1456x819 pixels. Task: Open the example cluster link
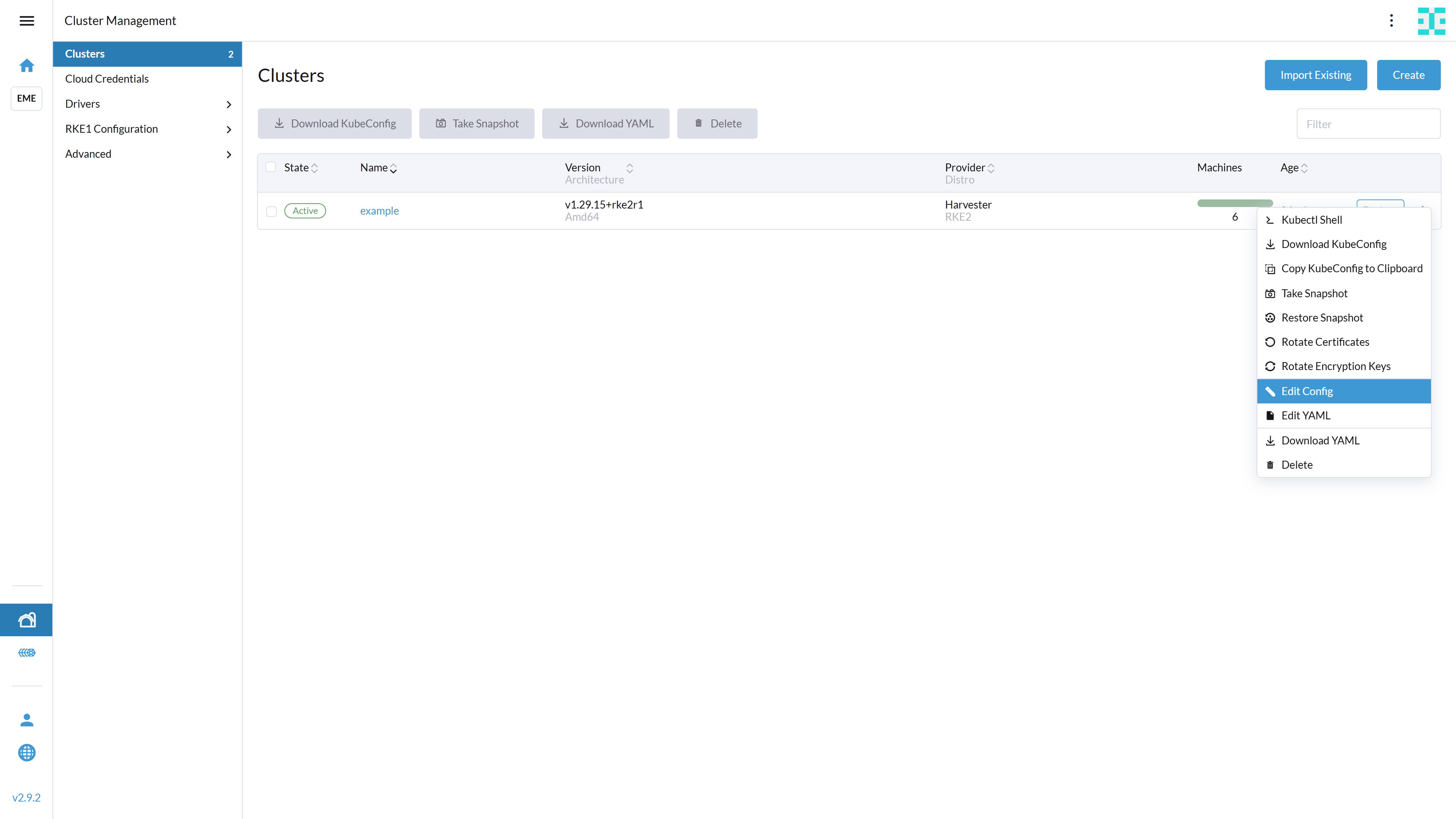tap(379, 210)
